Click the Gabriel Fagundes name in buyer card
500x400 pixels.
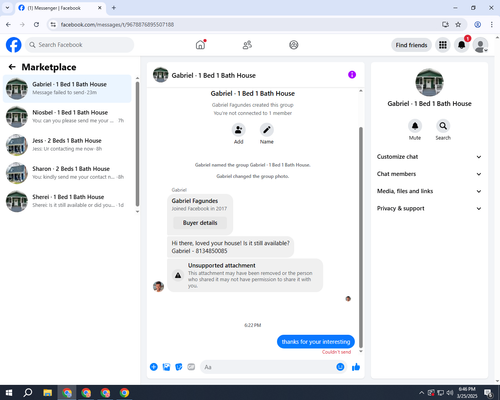click(x=195, y=201)
